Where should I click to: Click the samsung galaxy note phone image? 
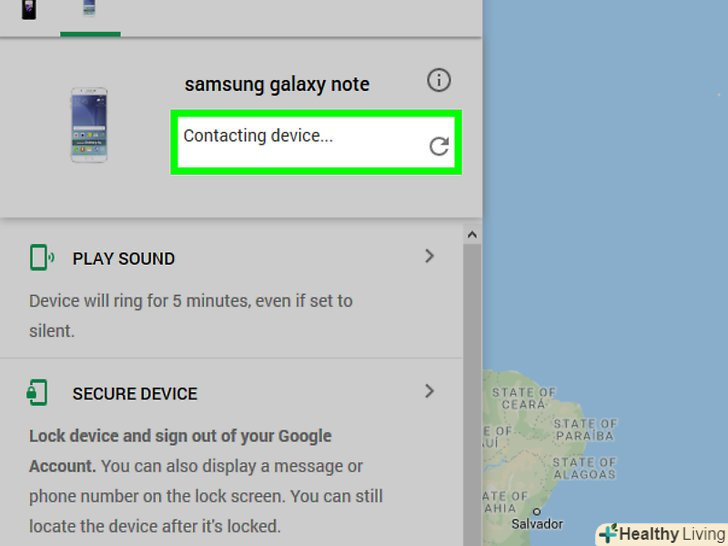point(89,125)
